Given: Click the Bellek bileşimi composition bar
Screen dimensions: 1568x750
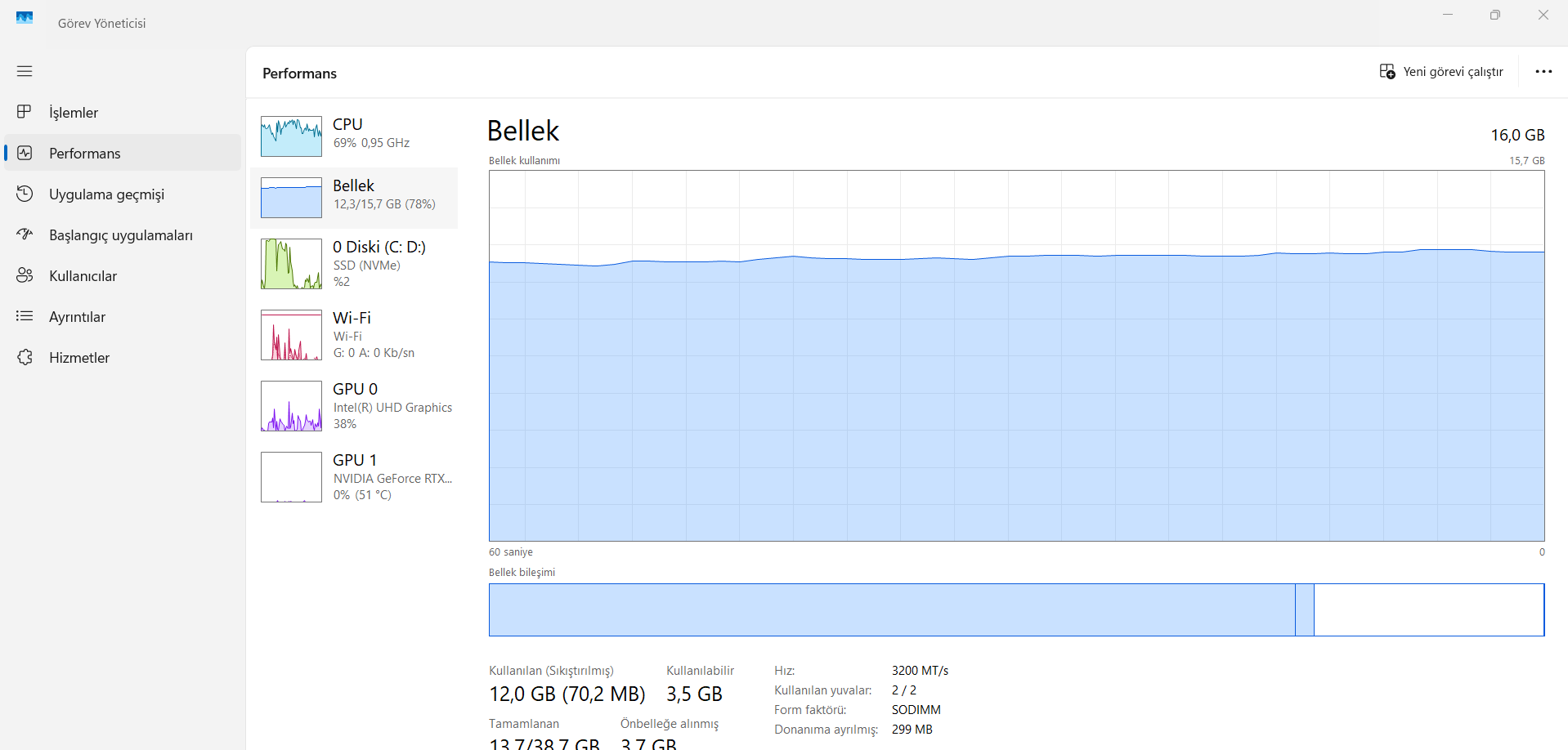Looking at the screenshot, I should (1016, 609).
